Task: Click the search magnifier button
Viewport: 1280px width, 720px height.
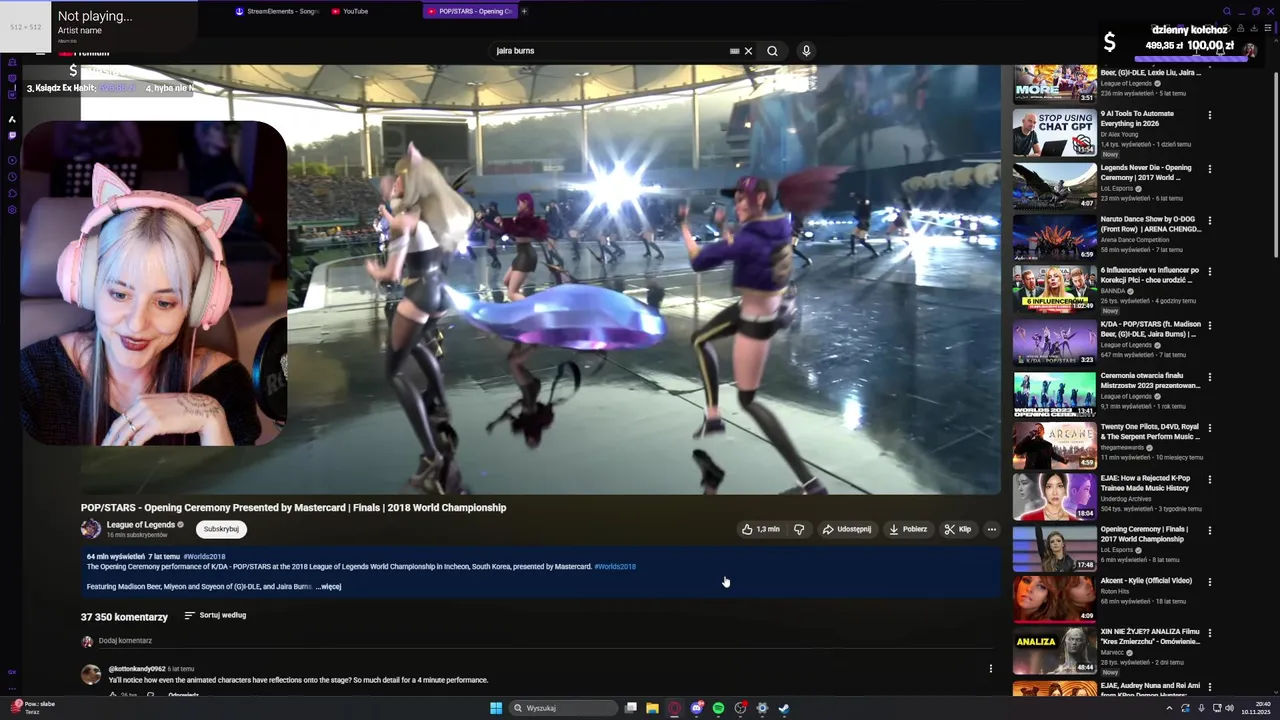Action: click(x=772, y=51)
